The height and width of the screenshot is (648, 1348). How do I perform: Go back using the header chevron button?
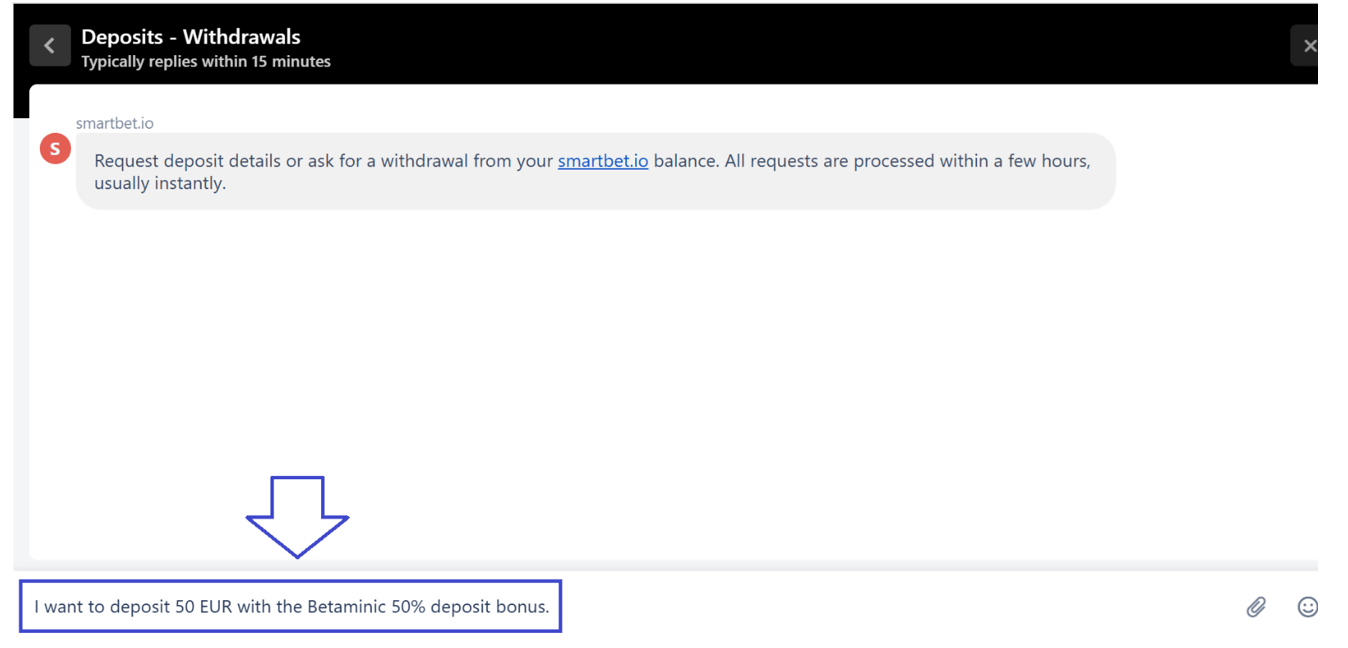click(x=49, y=46)
